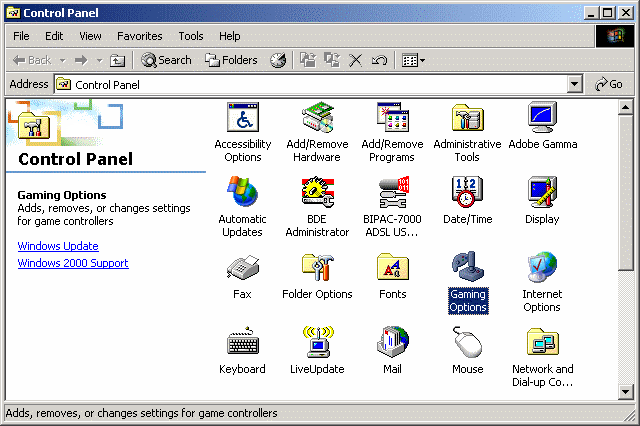Open the History toolbar button
Image resolution: width=640 pixels, height=426 pixels.
tap(278, 60)
